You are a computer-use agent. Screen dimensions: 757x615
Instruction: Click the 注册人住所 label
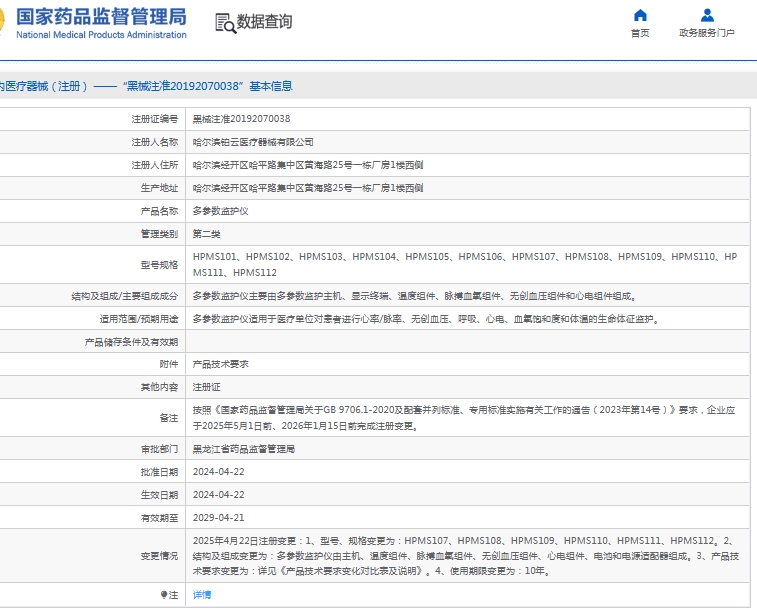point(154,165)
